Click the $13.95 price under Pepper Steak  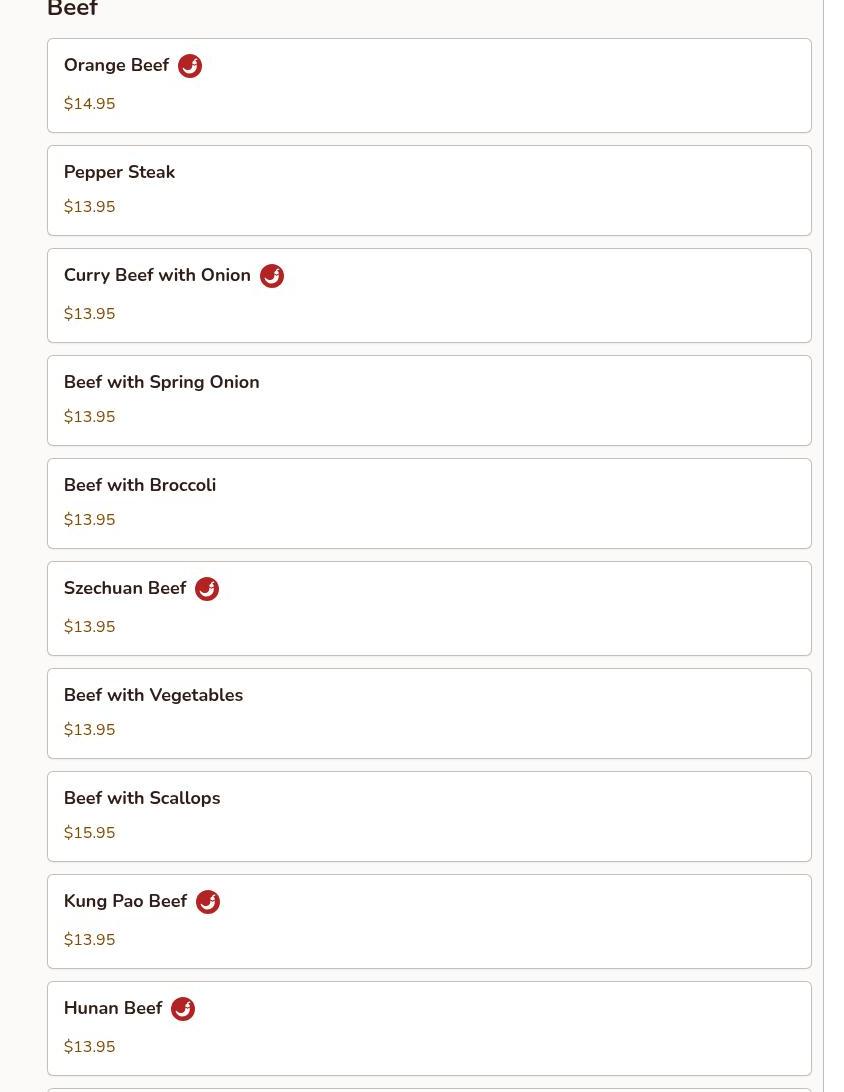click(89, 207)
